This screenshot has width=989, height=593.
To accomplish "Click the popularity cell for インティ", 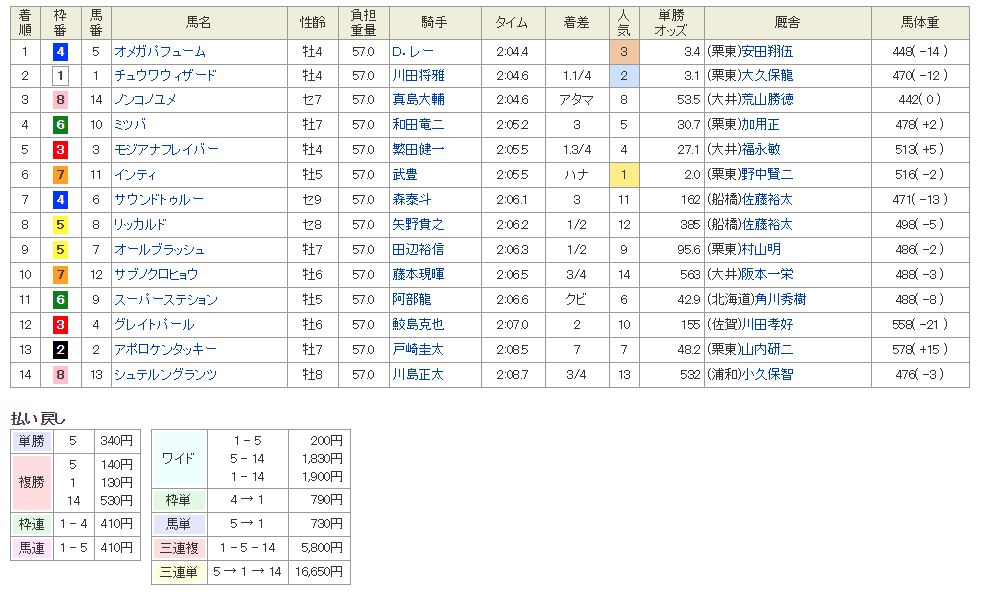I will pyautogui.click(x=624, y=175).
